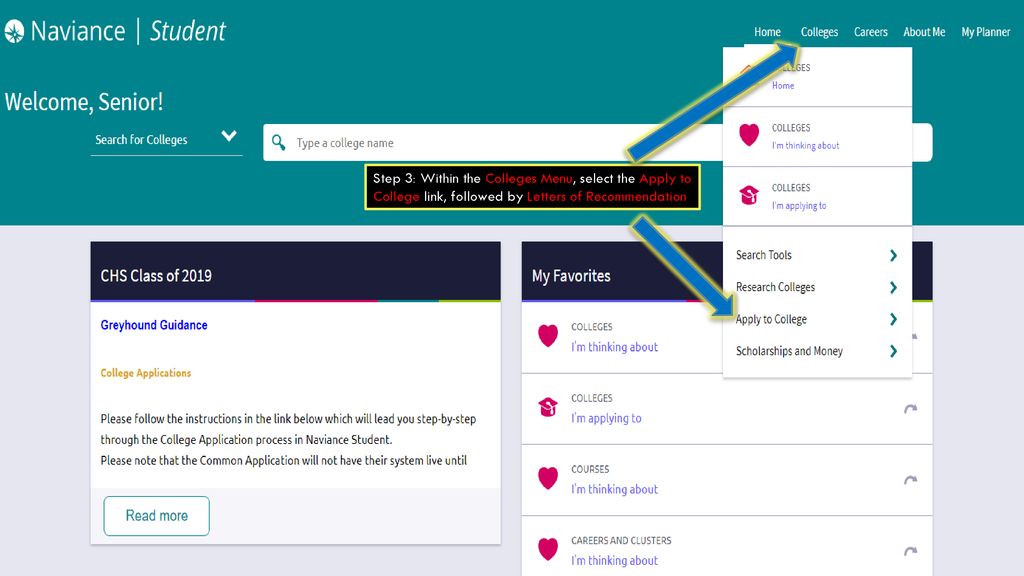Expand Scholarships and Money submenu
Screen dimensions: 1024x576
[817, 351]
